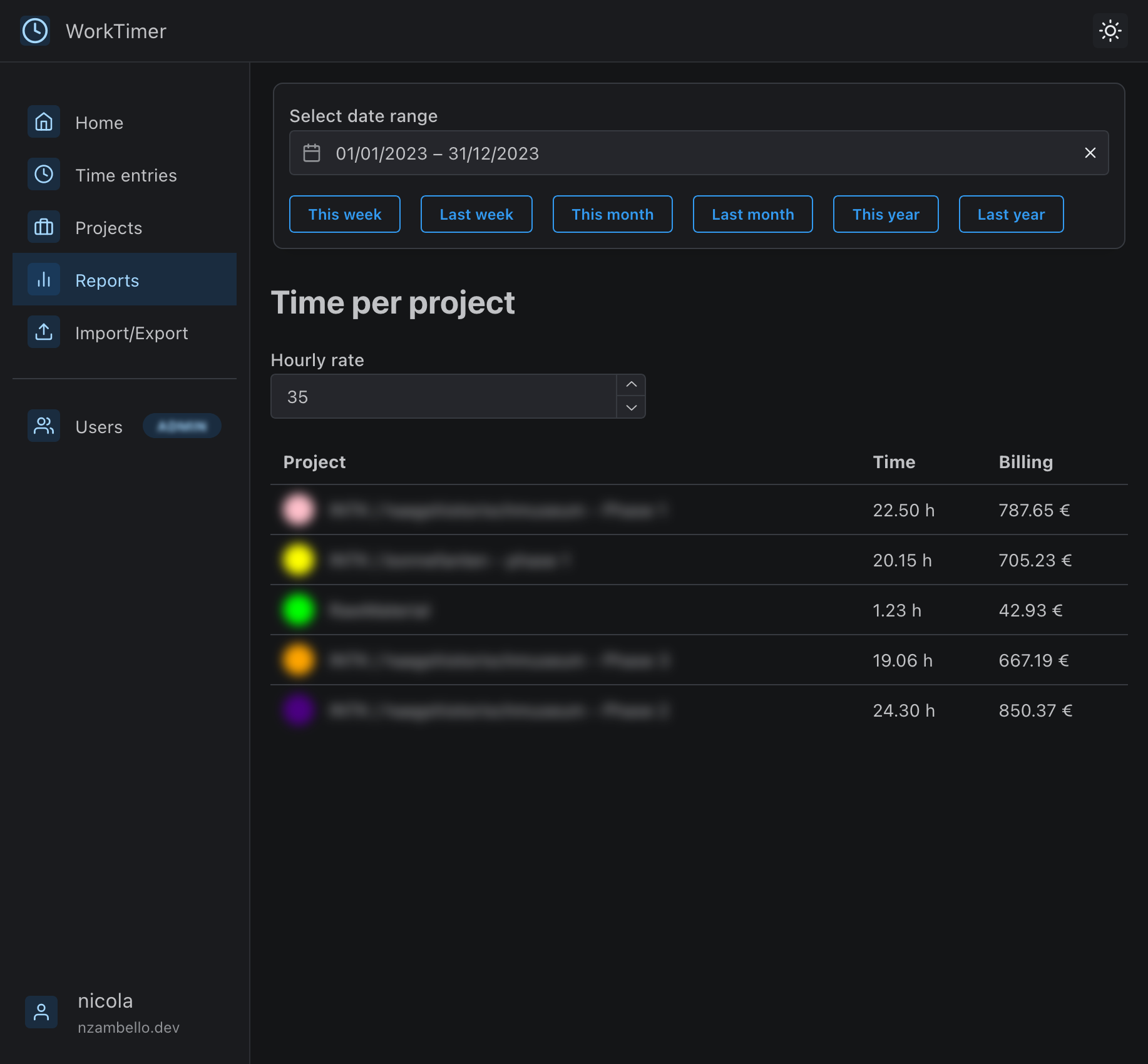Click the user avatar icon for nicola
Screen dimensions: 1148x1064
[41, 1012]
